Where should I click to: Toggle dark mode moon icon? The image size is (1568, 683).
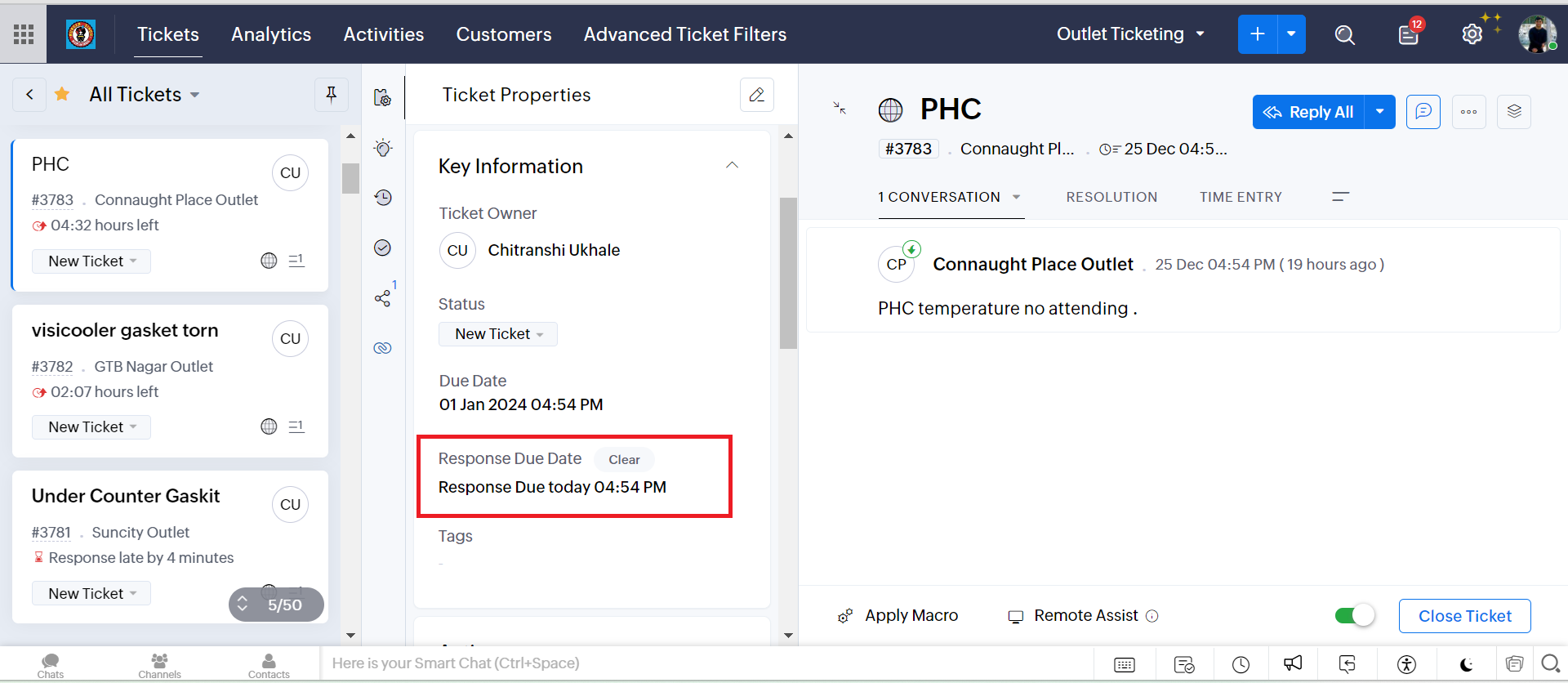[1467, 664]
